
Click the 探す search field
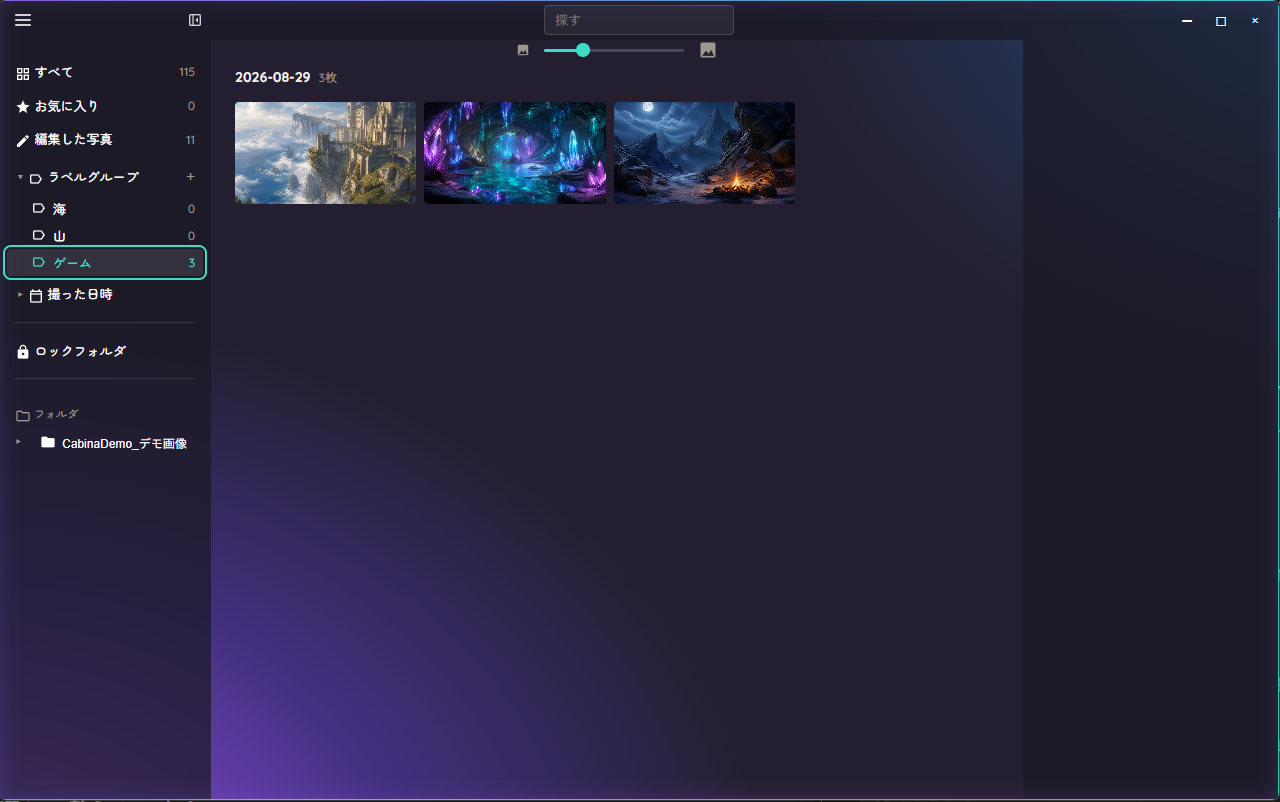coord(639,20)
